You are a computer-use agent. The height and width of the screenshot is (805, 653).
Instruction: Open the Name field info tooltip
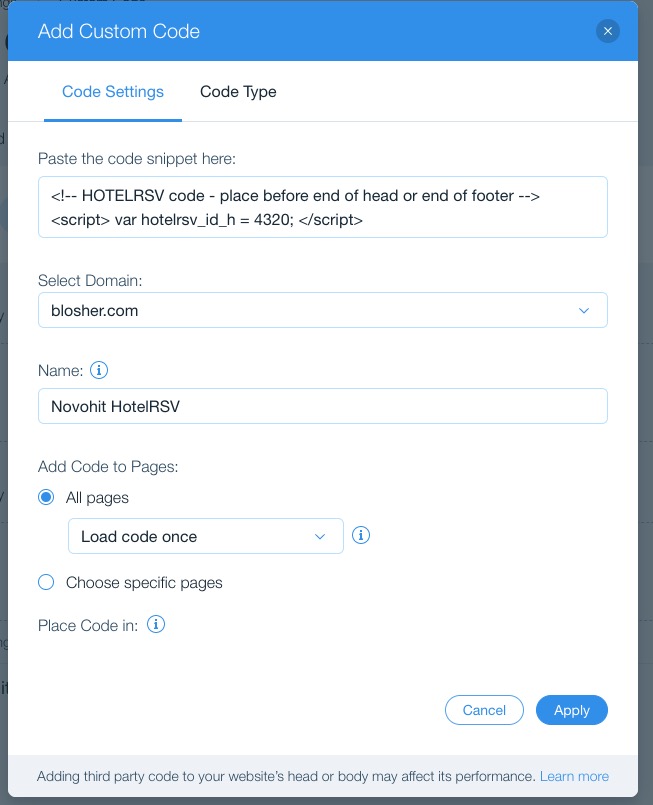point(99,370)
